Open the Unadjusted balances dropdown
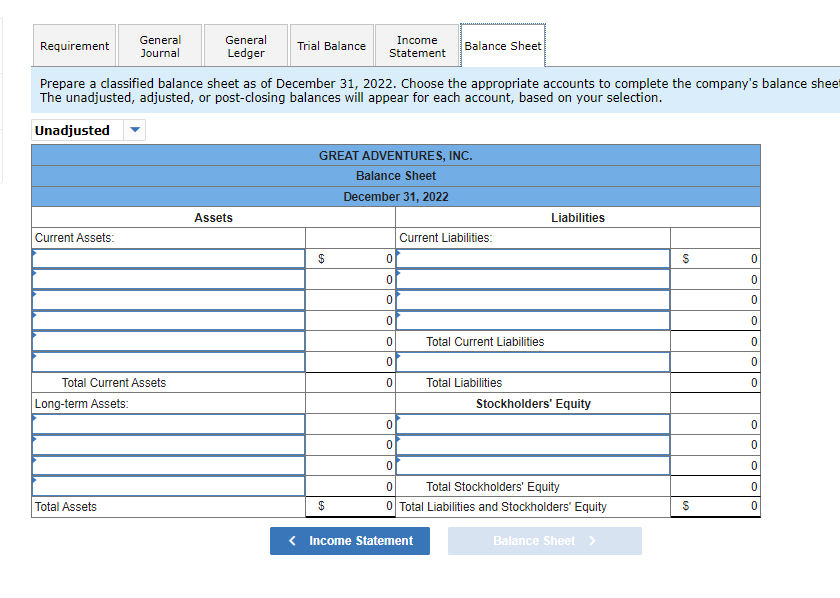Viewport: 840px width, 598px height. point(134,130)
